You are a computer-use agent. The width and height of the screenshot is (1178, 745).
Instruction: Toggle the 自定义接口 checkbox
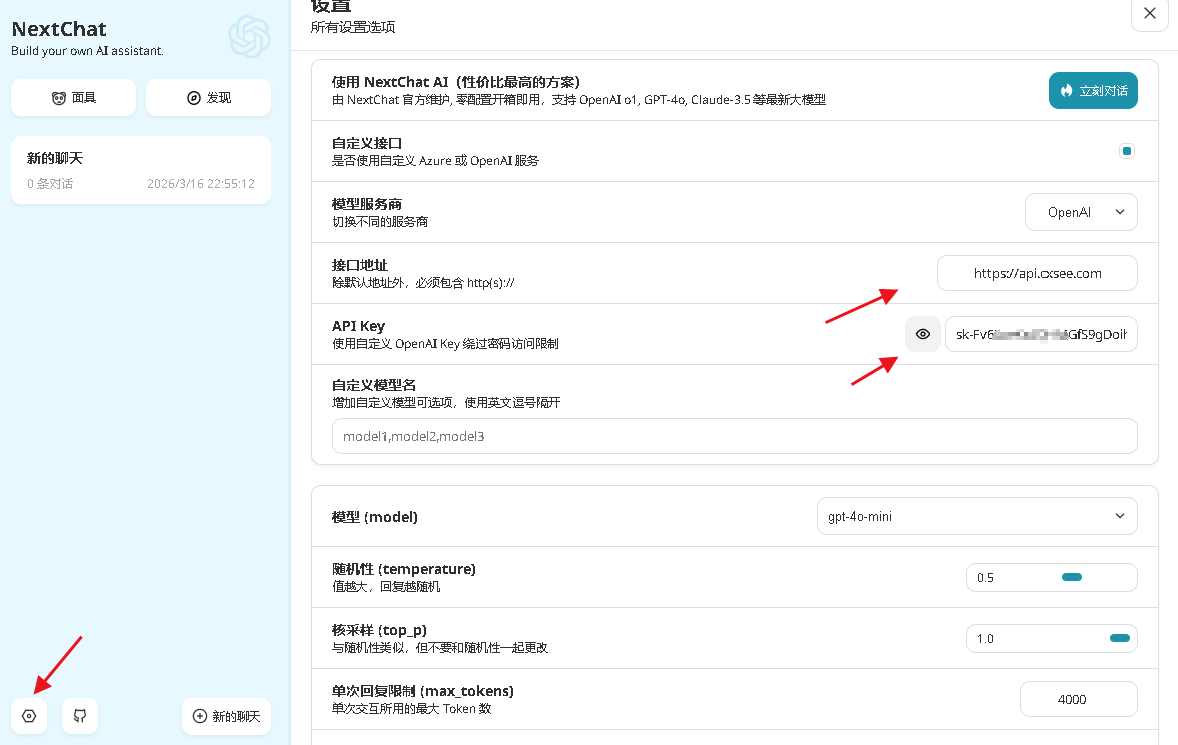pos(1127,152)
